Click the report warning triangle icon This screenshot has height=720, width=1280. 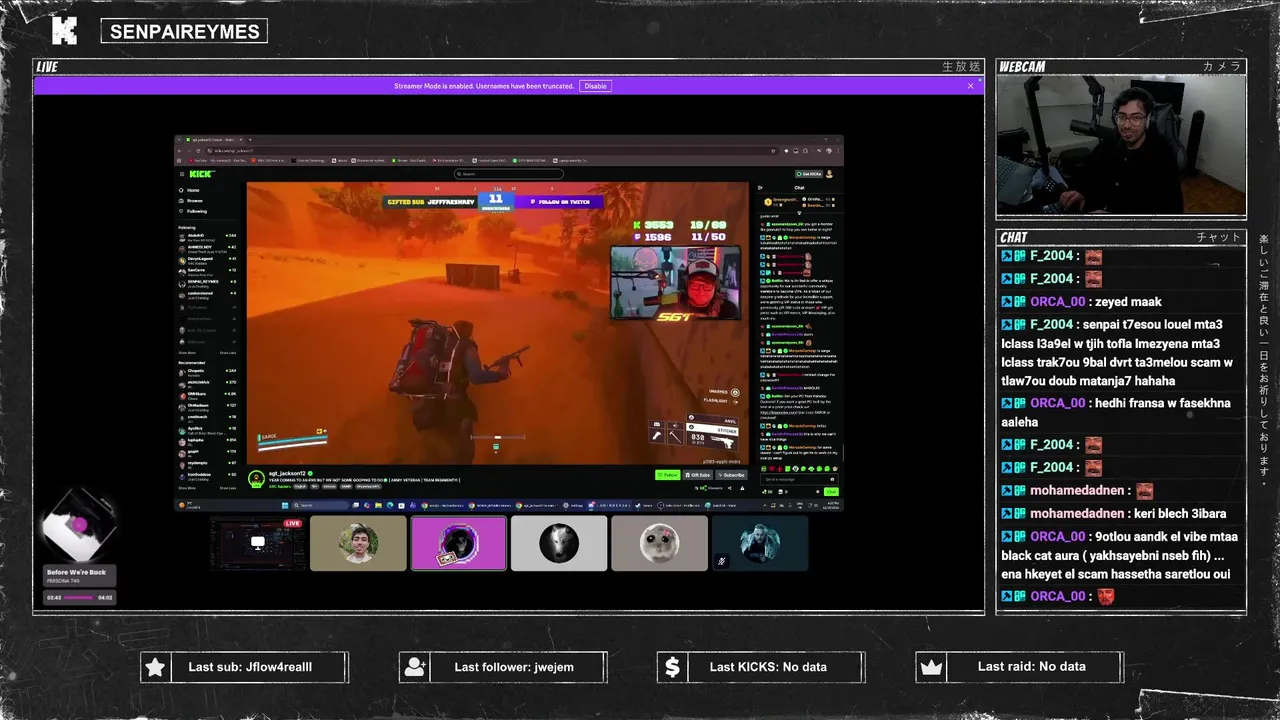pos(742,488)
